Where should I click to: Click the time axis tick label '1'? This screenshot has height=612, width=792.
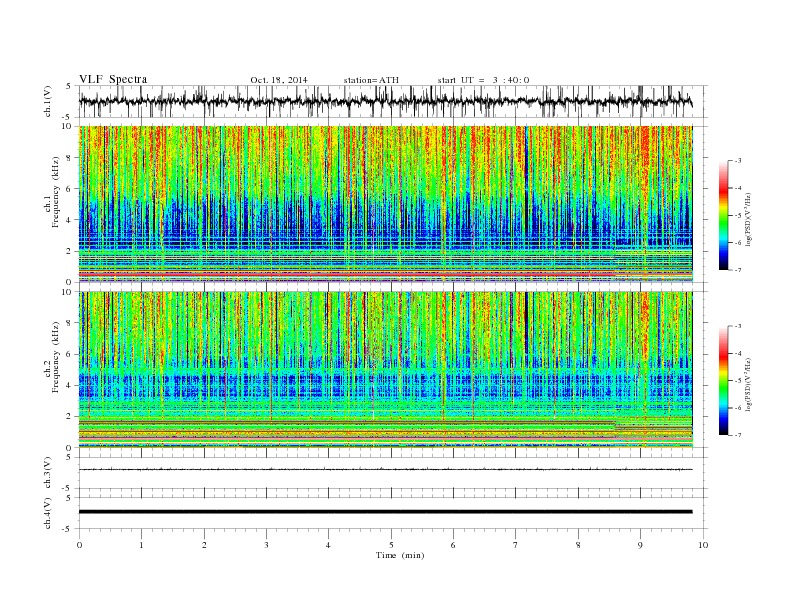(x=141, y=545)
